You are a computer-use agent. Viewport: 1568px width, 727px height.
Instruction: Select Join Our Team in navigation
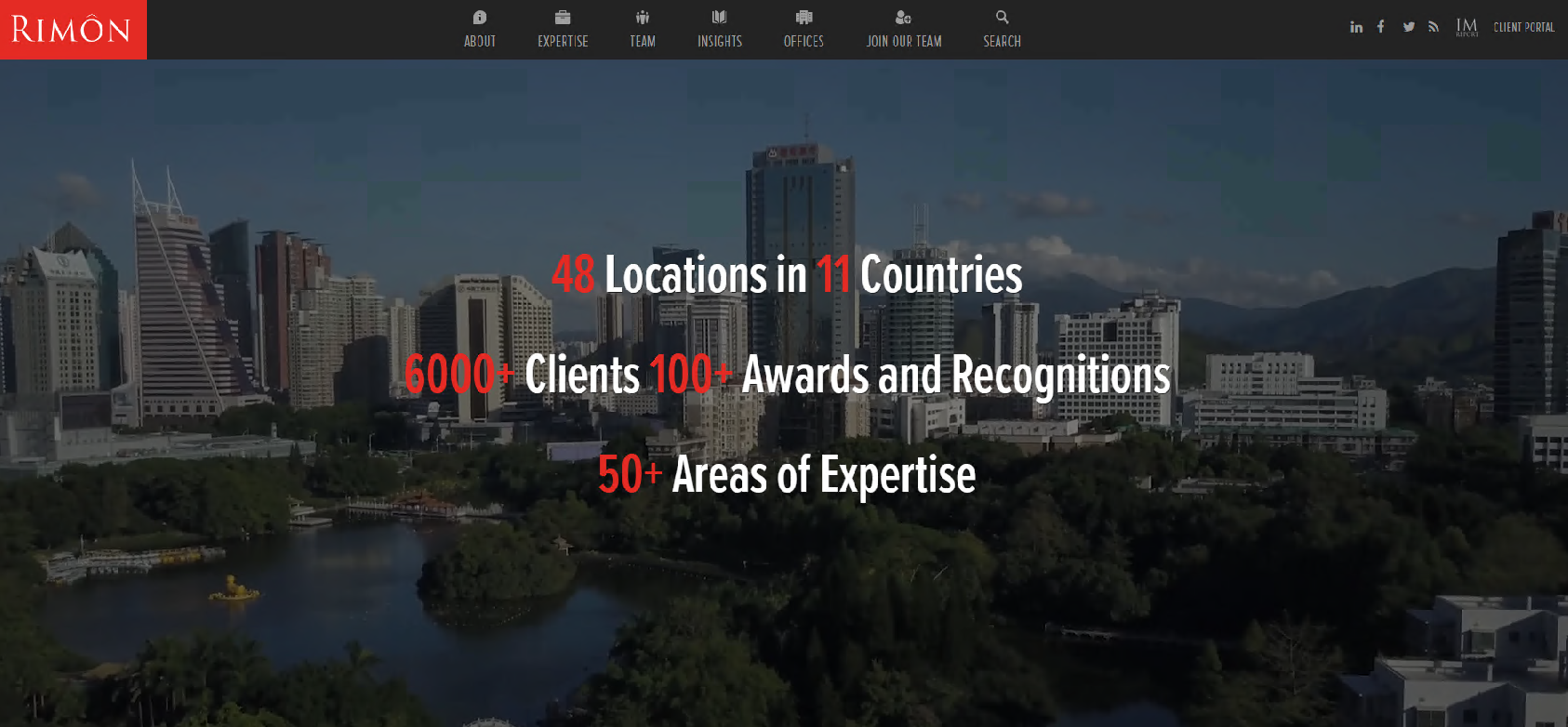904,30
